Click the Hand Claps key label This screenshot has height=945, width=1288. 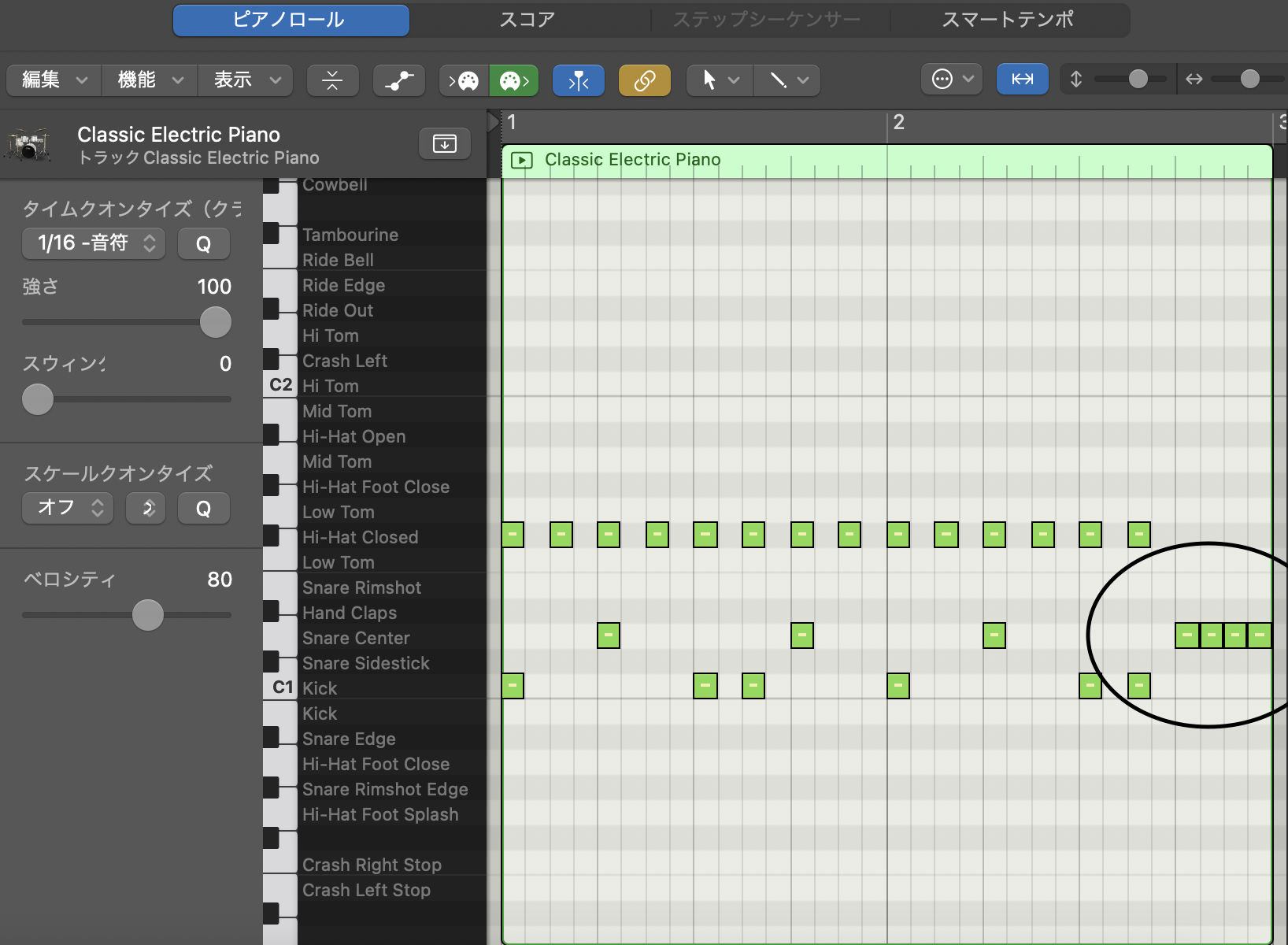click(350, 613)
